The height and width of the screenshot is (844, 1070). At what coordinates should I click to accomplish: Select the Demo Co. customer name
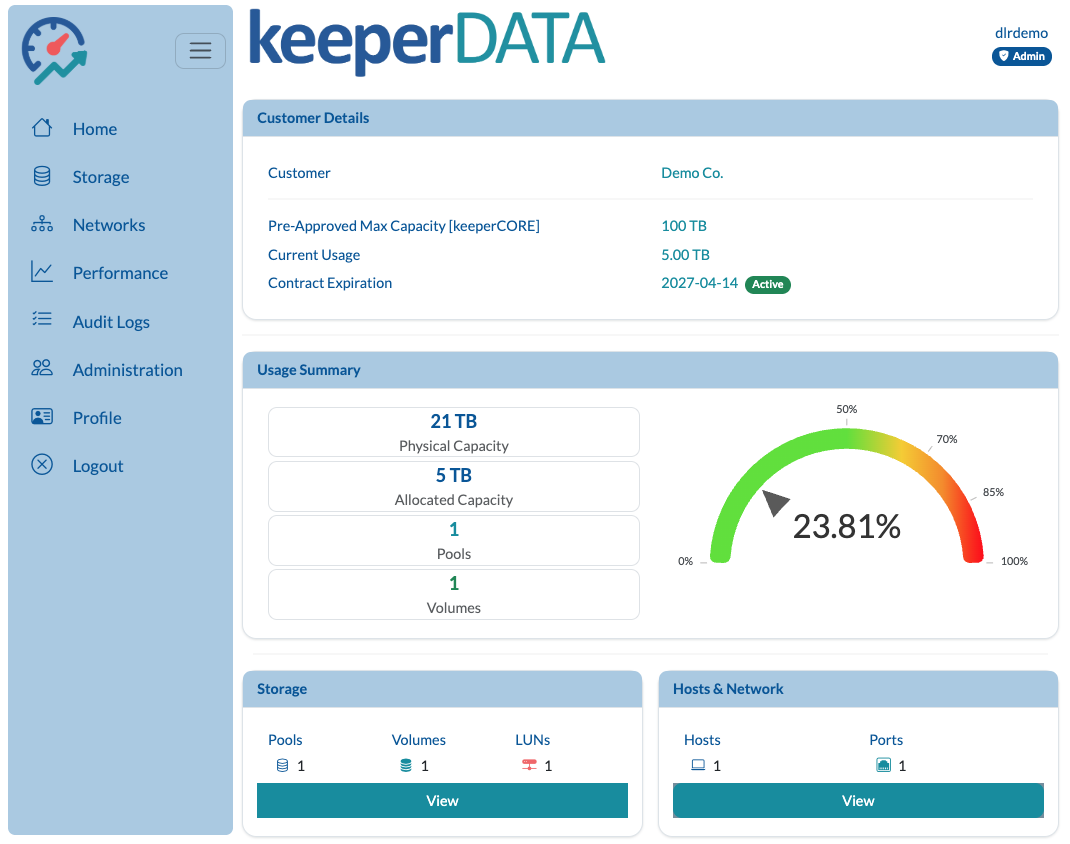692,173
